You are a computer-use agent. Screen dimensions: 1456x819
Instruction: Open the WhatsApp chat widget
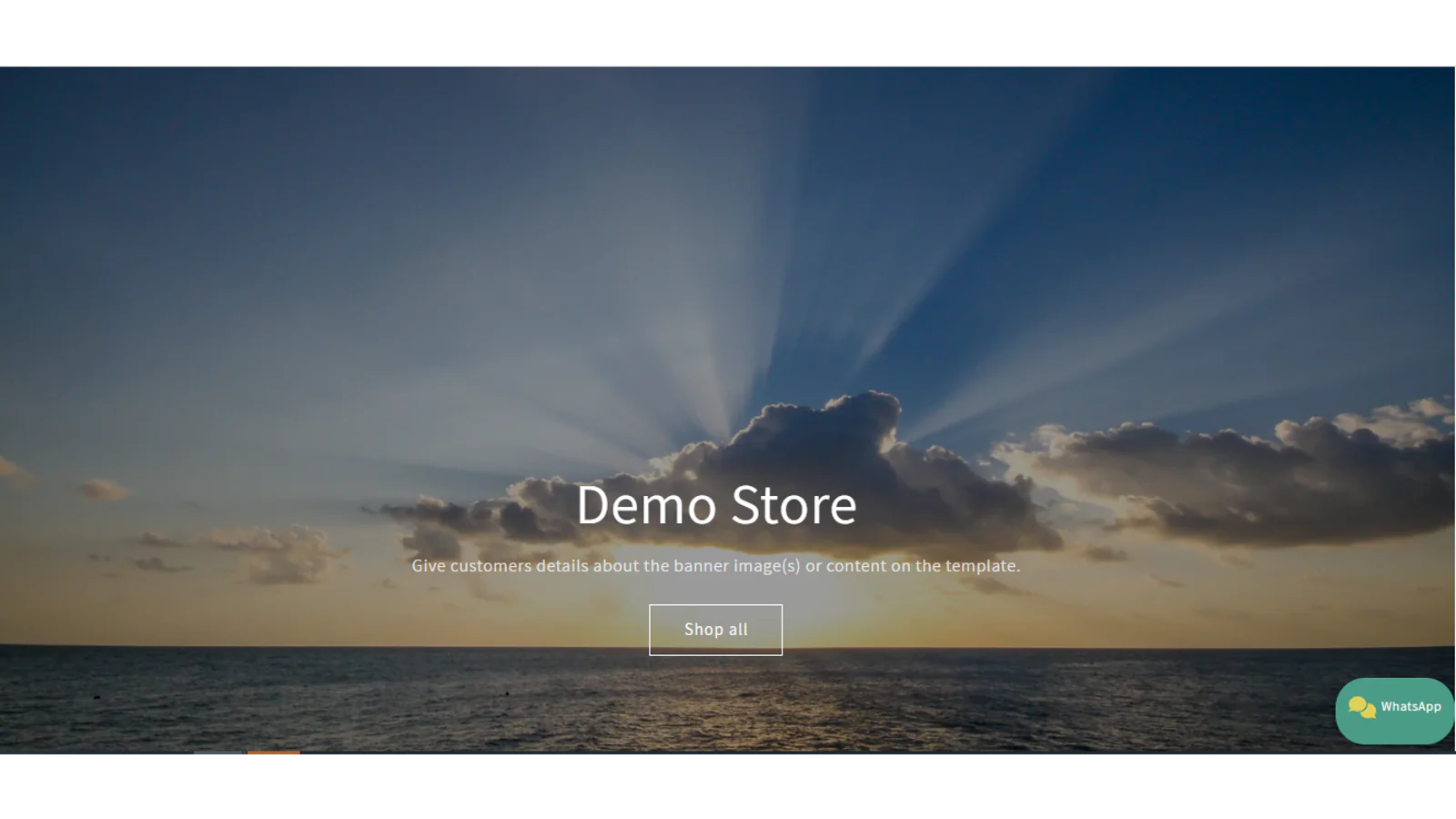point(1395,711)
